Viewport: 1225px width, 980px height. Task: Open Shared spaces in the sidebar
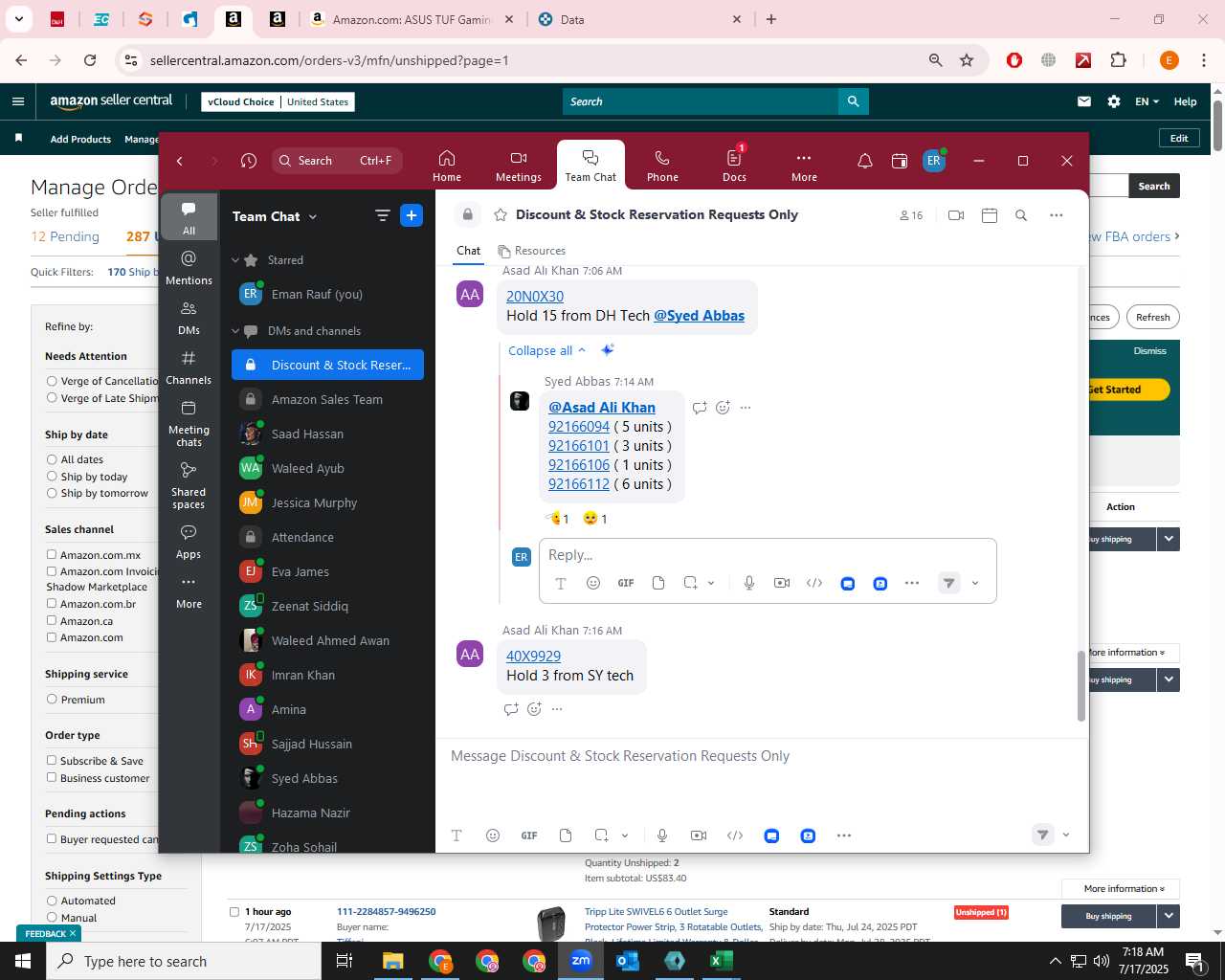click(x=189, y=485)
